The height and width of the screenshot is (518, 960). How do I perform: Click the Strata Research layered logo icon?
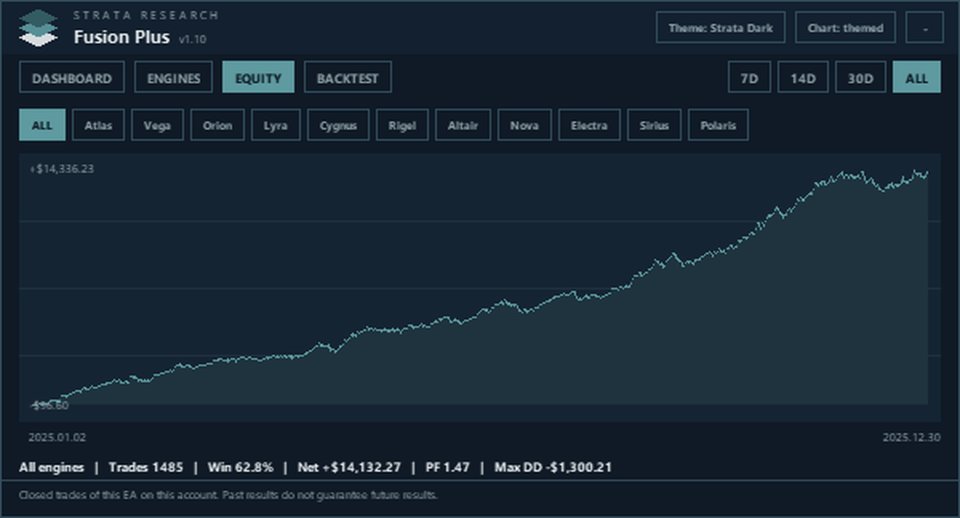(38, 28)
